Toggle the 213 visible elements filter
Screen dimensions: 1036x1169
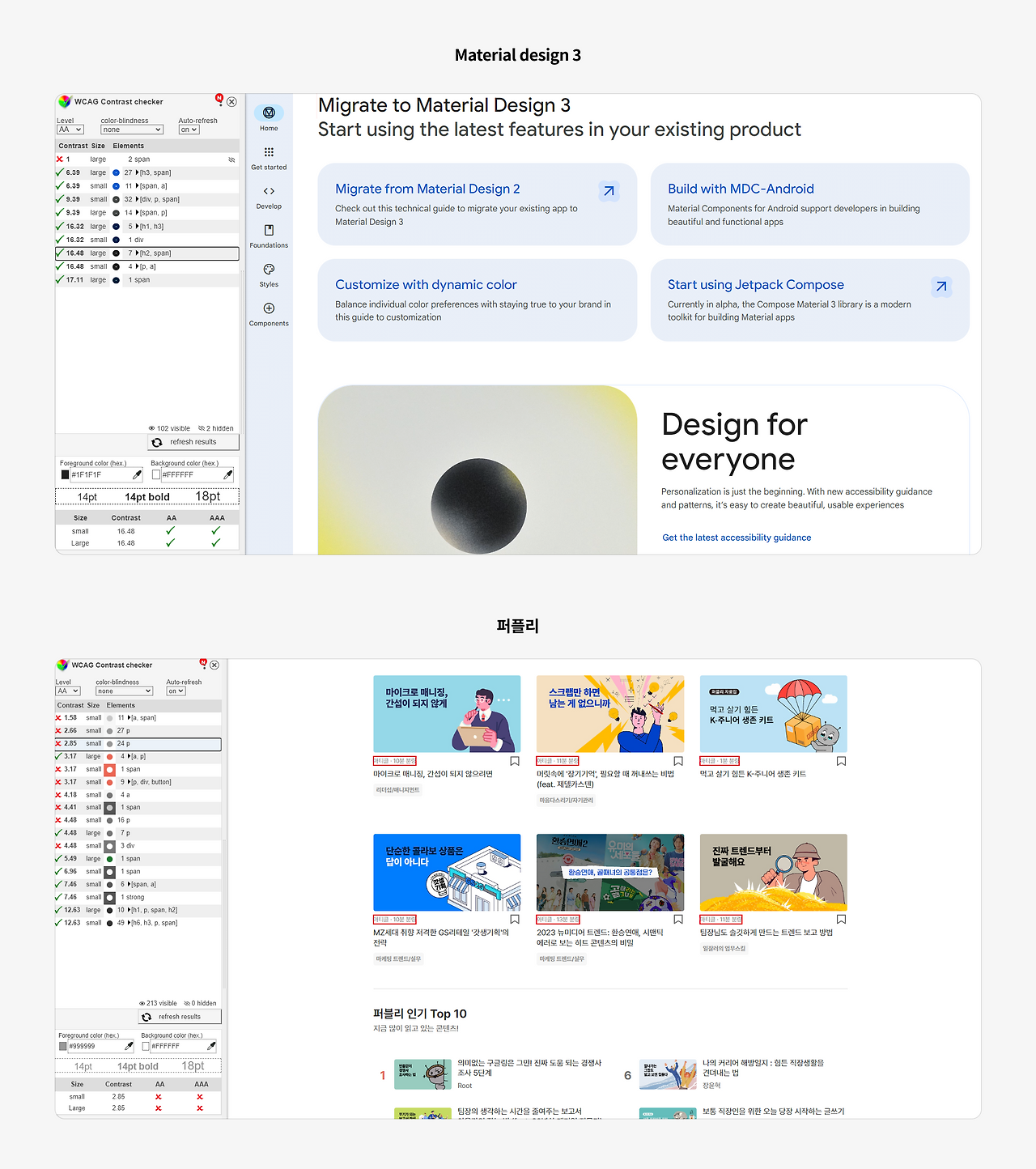(158, 1003)
